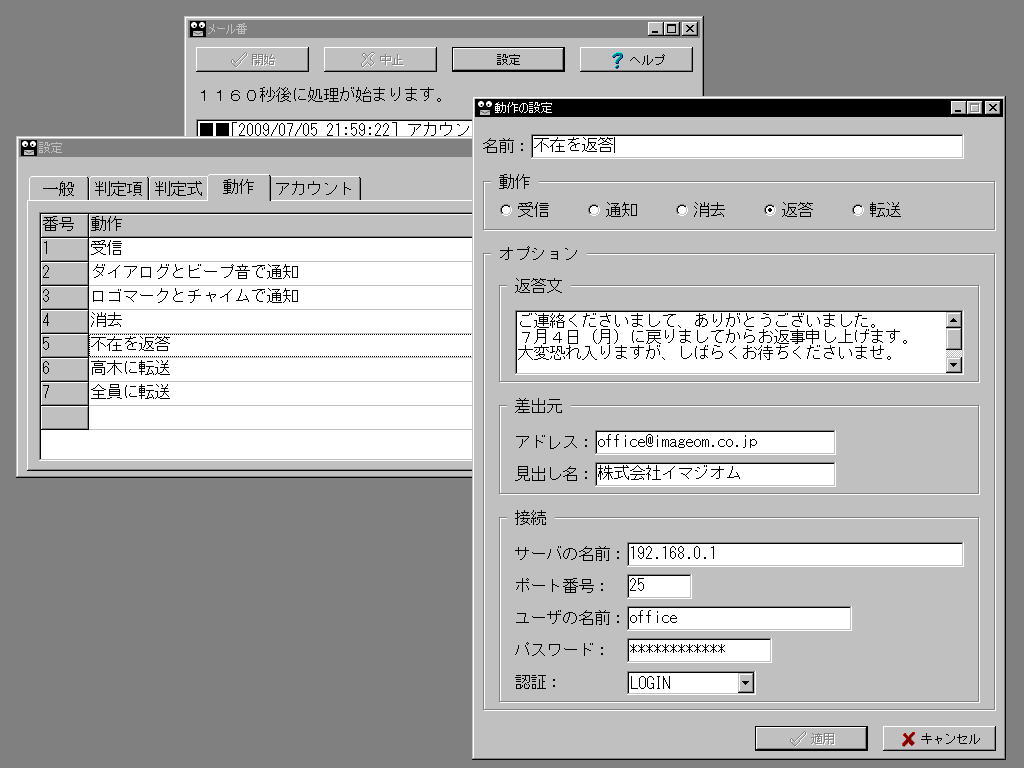
Task: Select the 通知 radio button
Action: [593, 210]
